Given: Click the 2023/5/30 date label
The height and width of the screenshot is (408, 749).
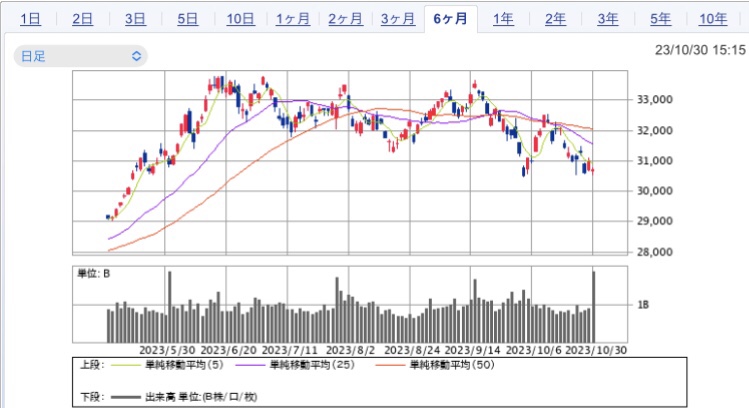Looking at the screenshot, I should coord(167,350).
